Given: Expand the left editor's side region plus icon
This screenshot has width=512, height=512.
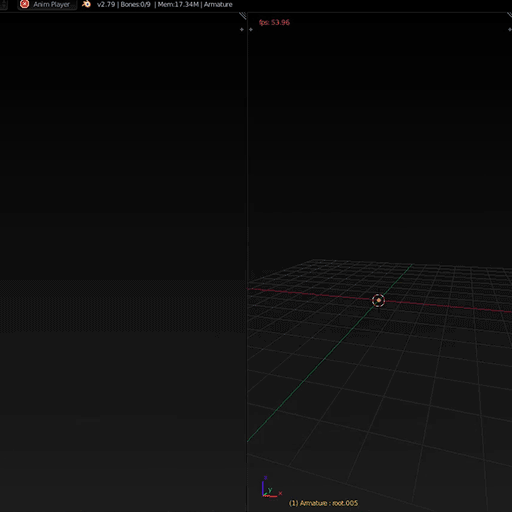Looking at the screenshot, I should pos(242,30).
